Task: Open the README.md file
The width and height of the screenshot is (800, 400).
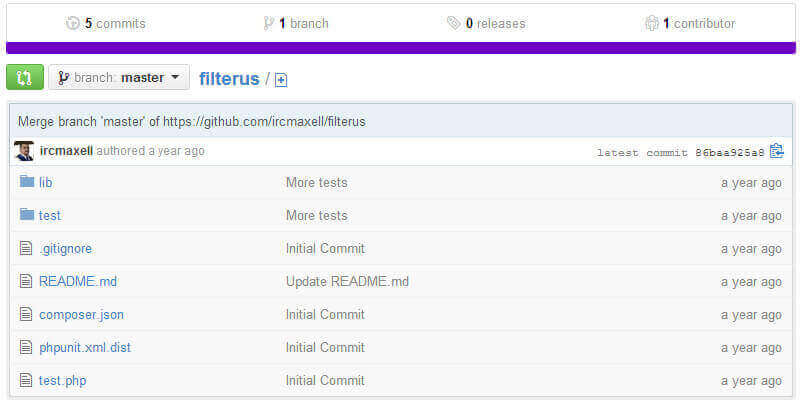Action: tap(78, 281)
